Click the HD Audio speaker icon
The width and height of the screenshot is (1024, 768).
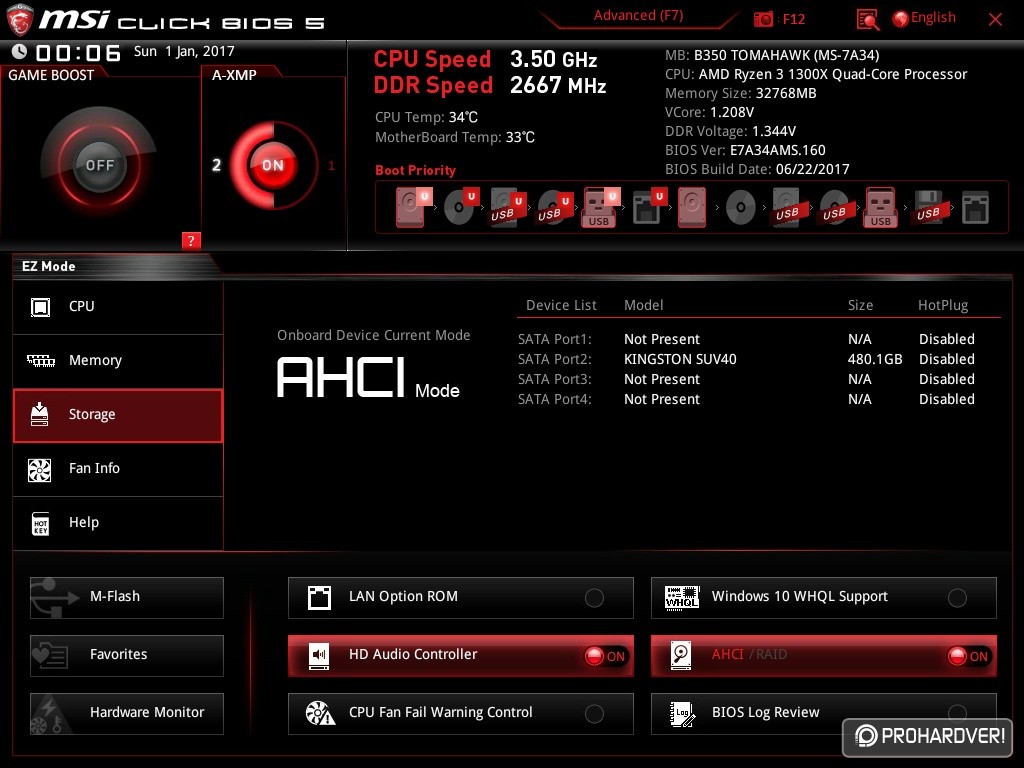click(x=319, y=655)
